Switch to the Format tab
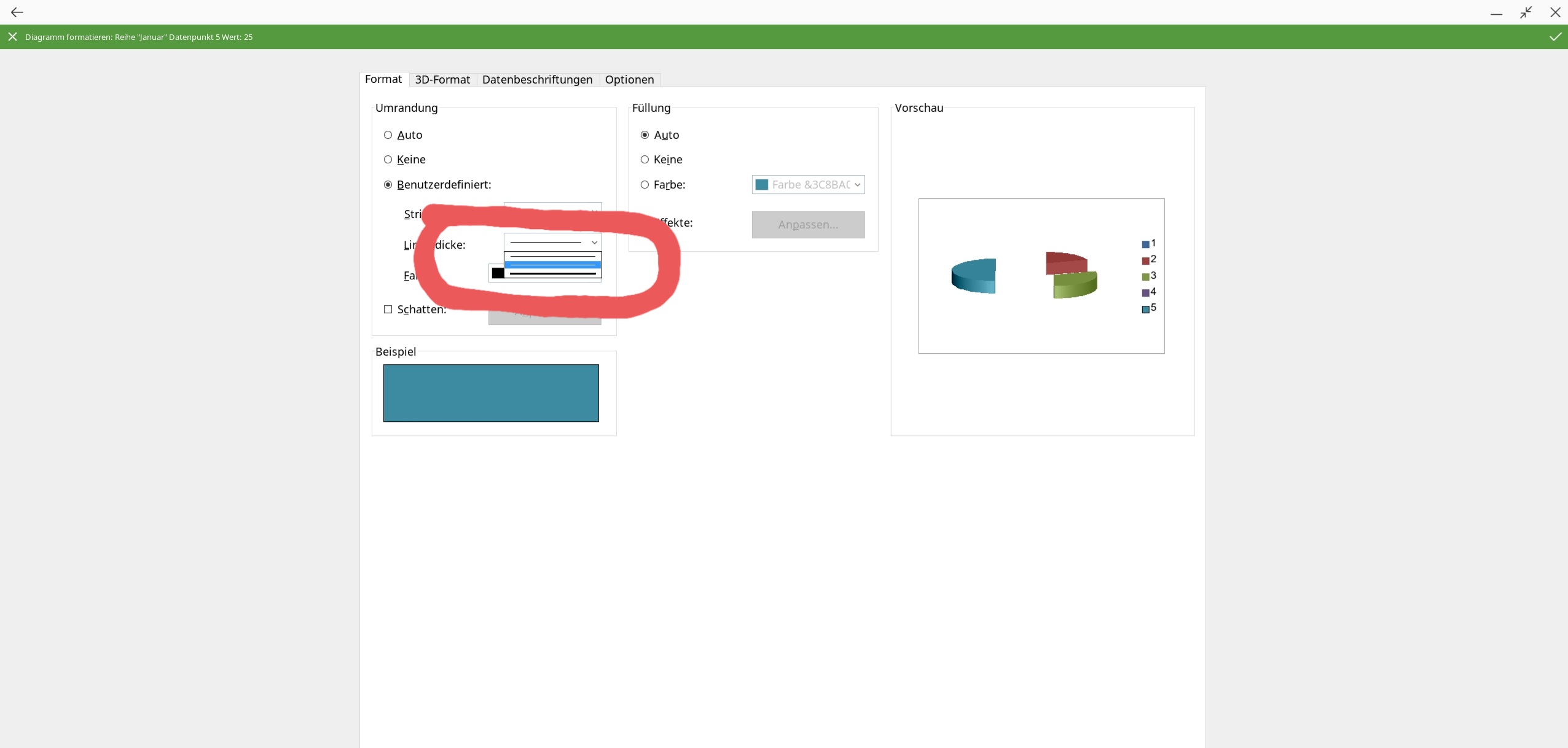Image resolution: width=1568 pixels, height=748 pixels. pos(383,79)
